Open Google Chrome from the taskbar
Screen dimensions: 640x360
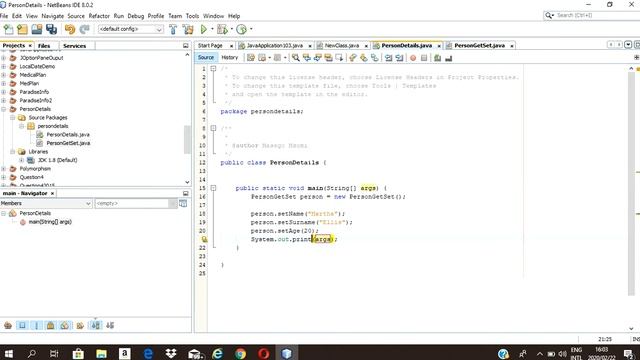[x=240, y=353]
